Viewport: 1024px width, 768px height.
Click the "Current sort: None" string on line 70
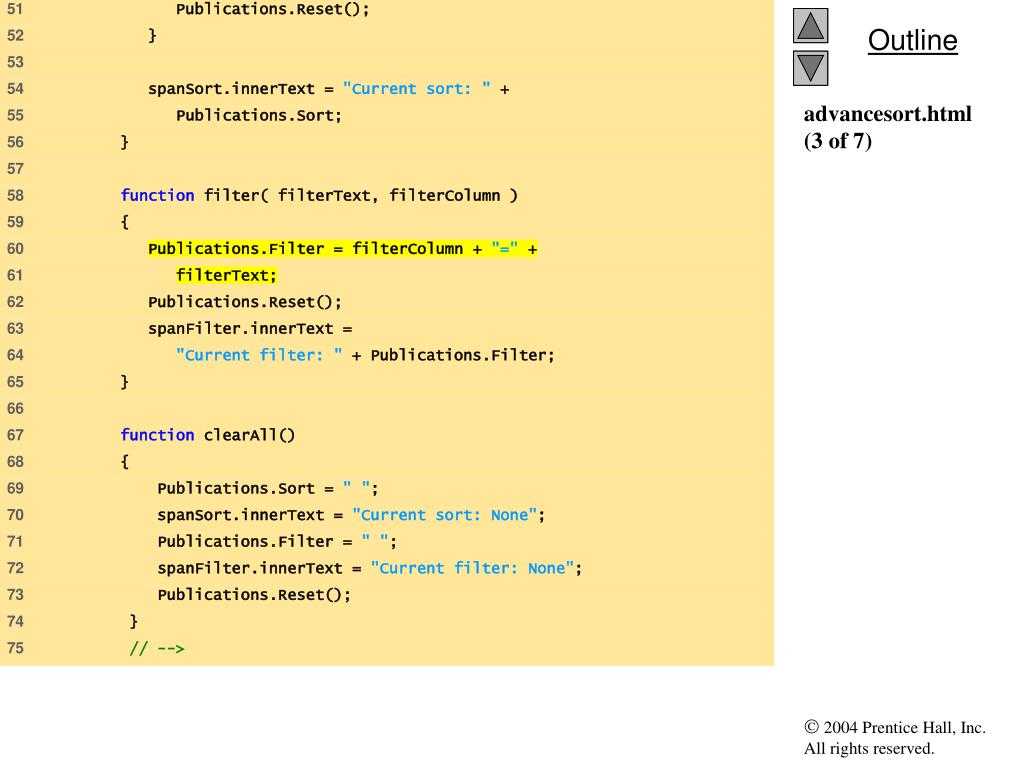(445, 515)
